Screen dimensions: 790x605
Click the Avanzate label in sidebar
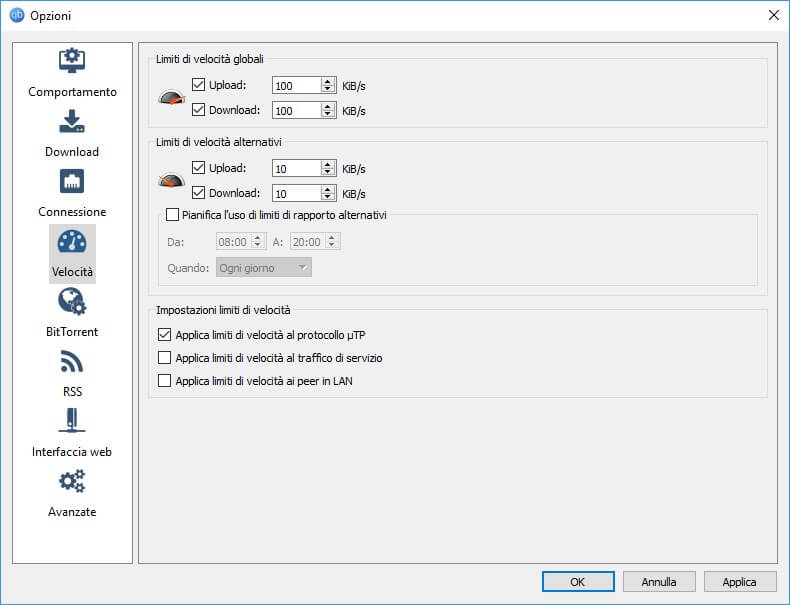pyautogui.click(x=72, y=511)
